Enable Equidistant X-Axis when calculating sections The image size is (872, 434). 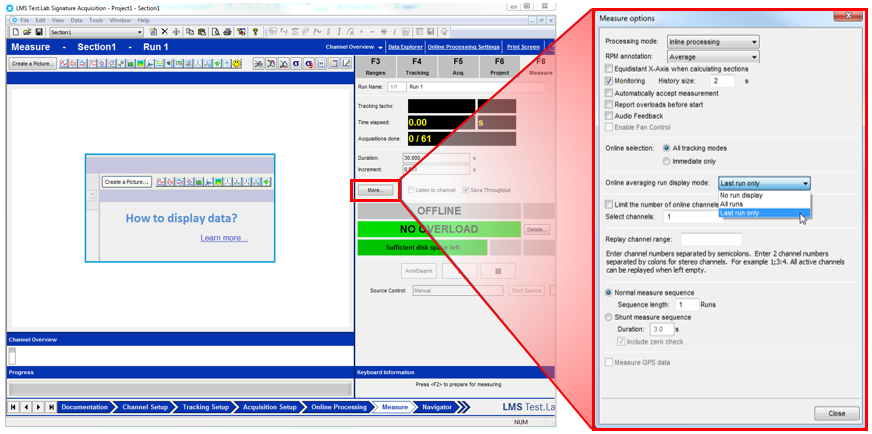coord(609,69)
